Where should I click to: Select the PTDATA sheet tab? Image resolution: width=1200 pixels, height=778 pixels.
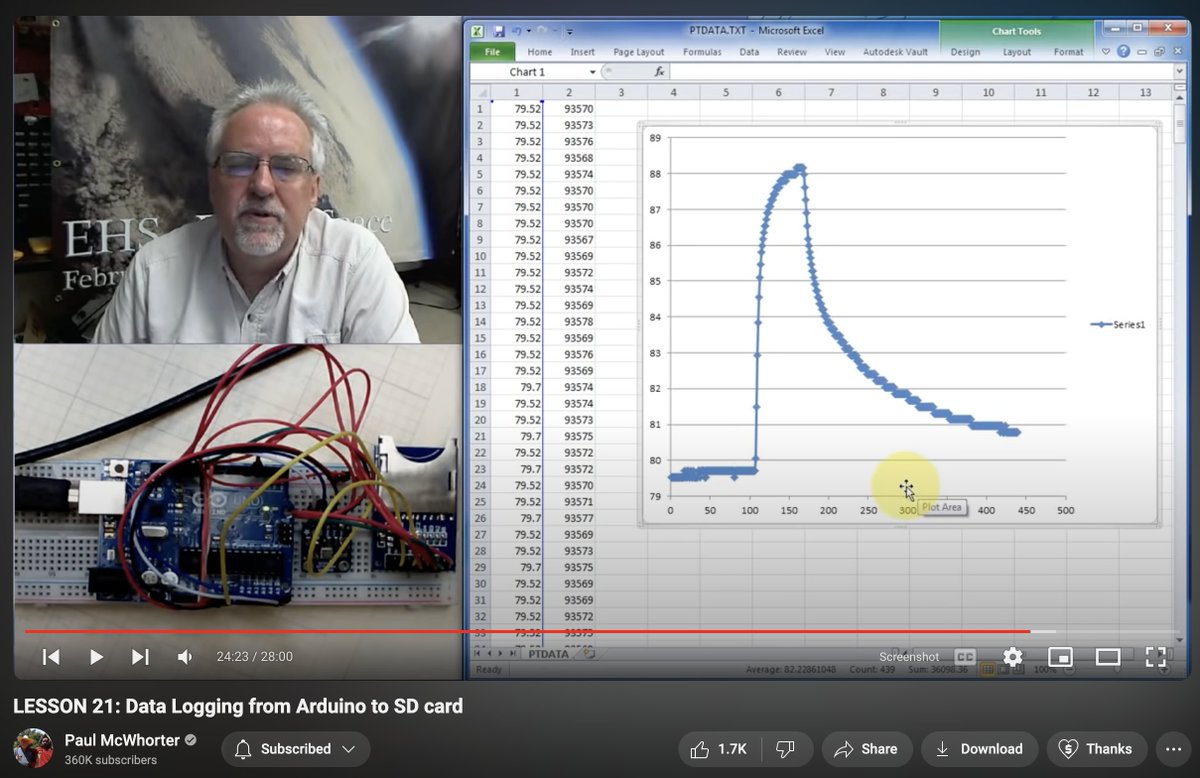(x=548, y=654)
